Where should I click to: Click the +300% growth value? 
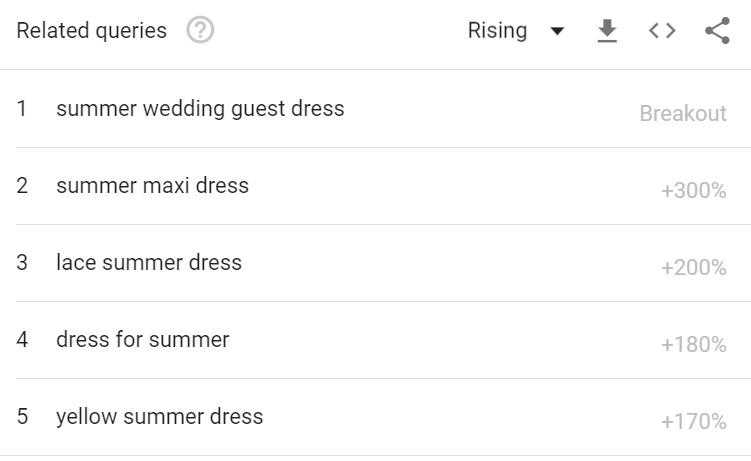694,191
